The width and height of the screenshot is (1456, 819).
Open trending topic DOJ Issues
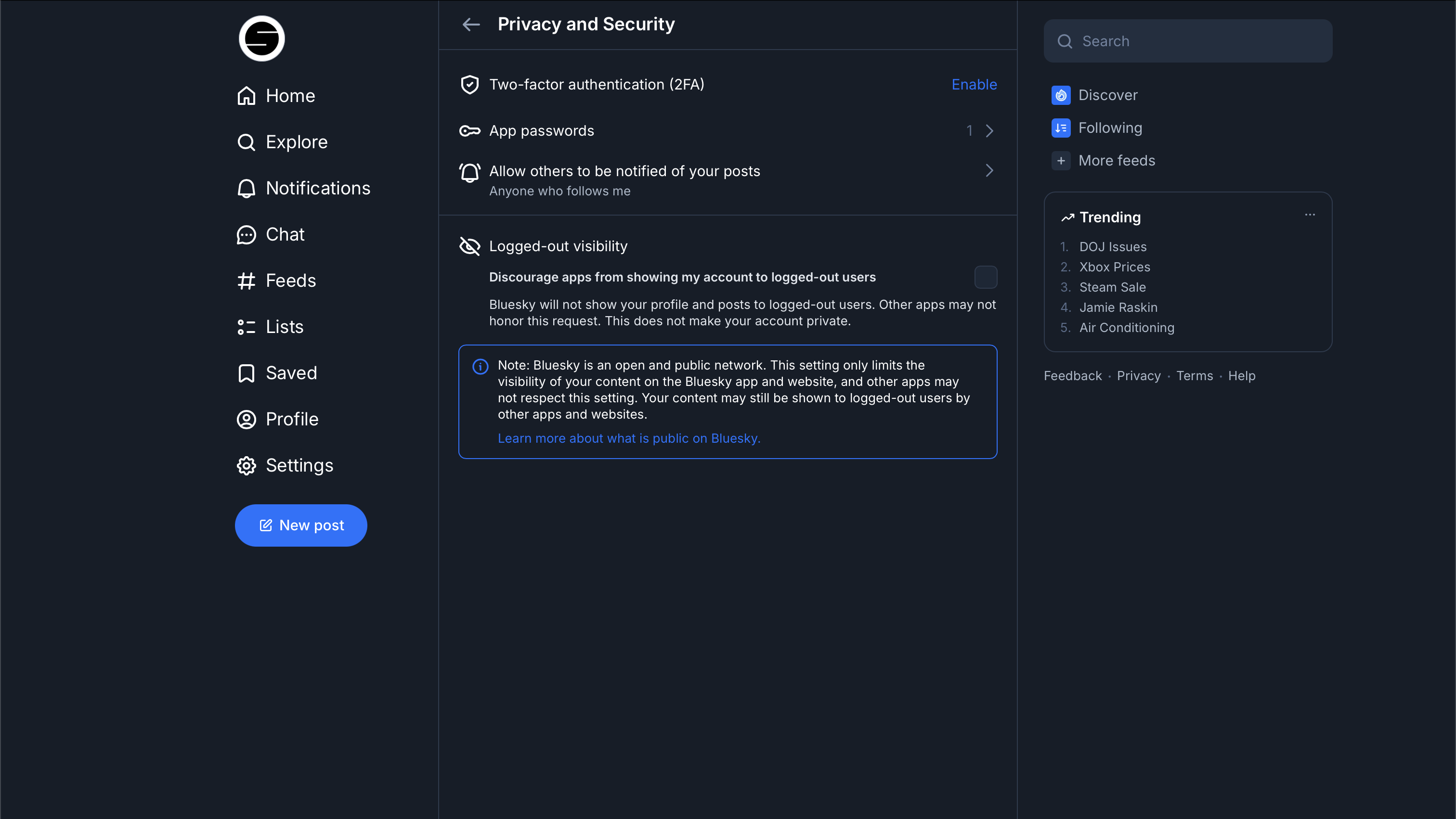coord(1112,247)
